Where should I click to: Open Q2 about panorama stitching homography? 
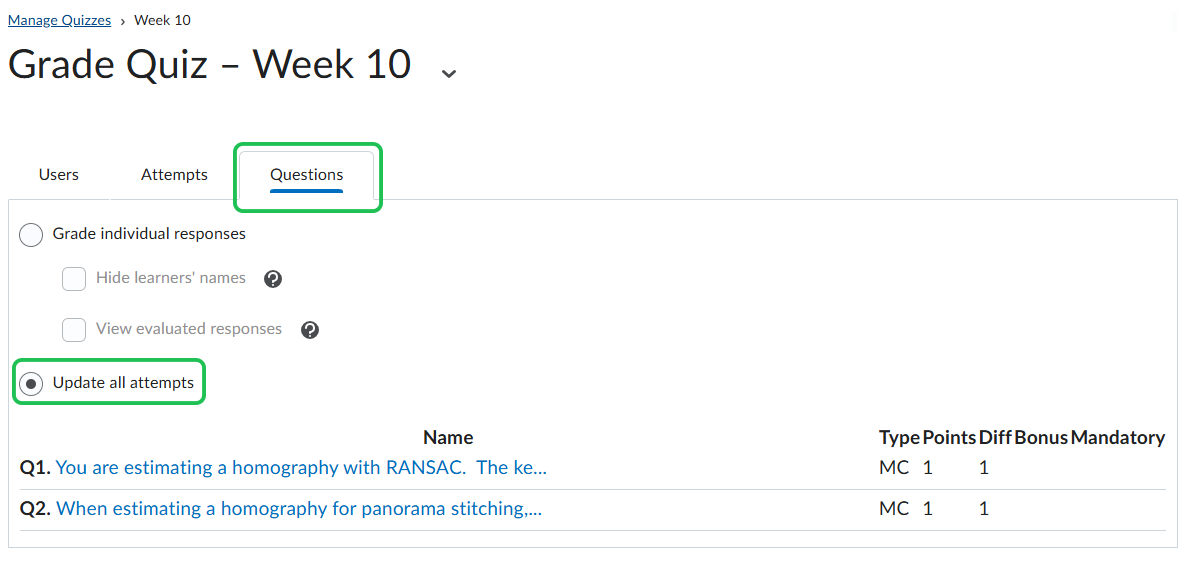pyautogui.click(x=299, y=509)
